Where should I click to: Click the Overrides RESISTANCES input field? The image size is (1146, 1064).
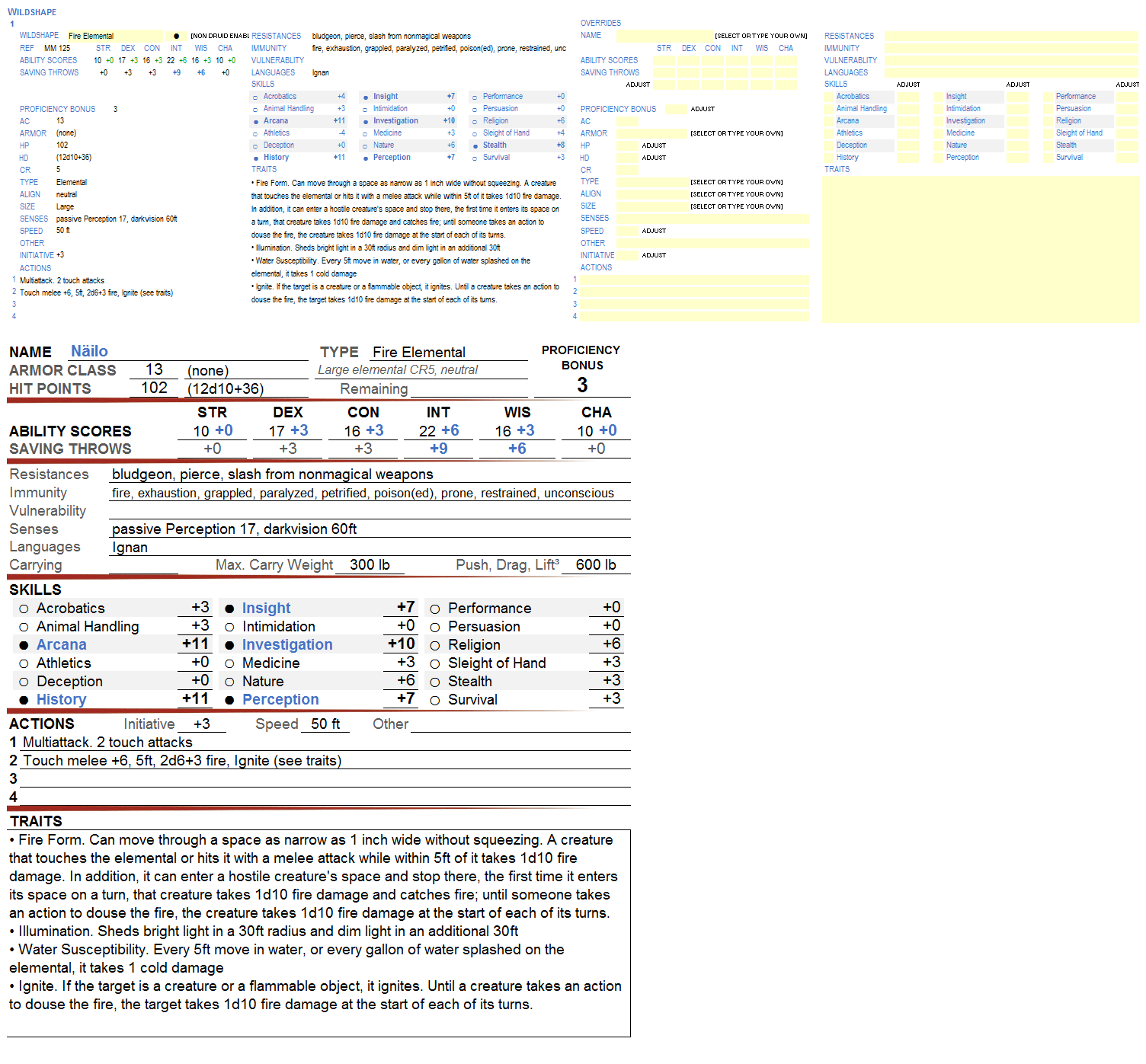[x=1011, y=36]
